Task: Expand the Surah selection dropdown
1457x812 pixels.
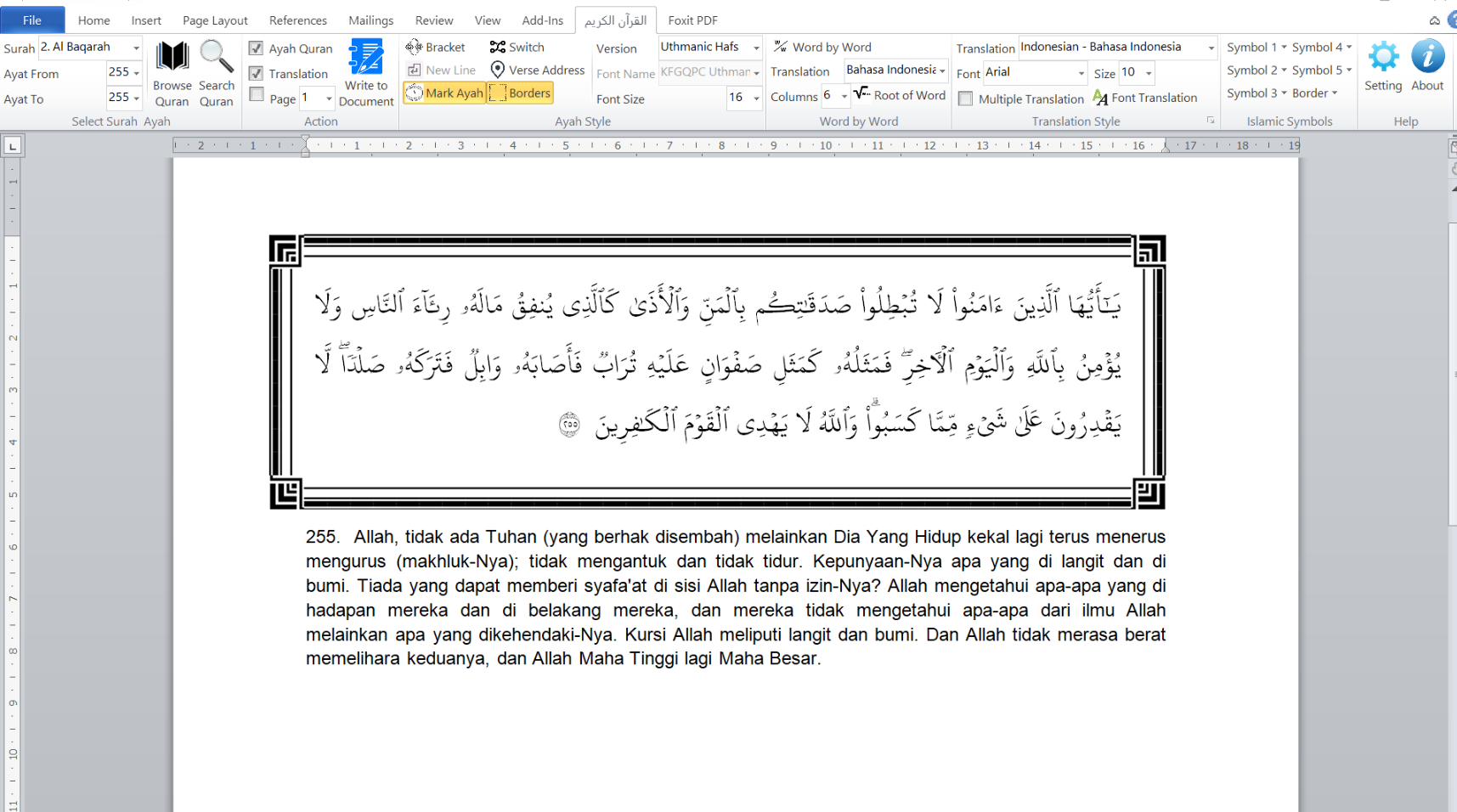Action: [136, 48]
